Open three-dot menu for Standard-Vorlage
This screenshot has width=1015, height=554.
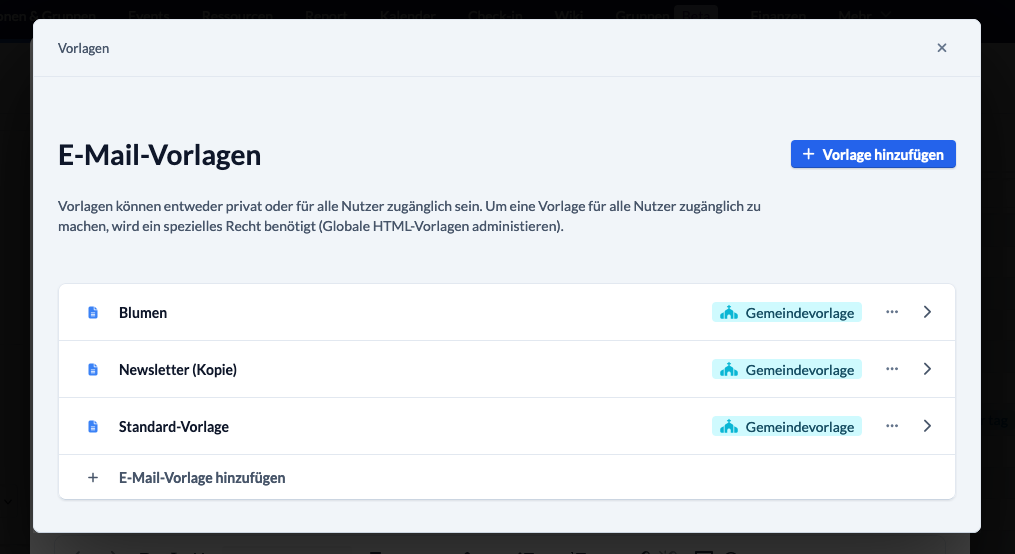pyautogui.click(x=892, y=426)
